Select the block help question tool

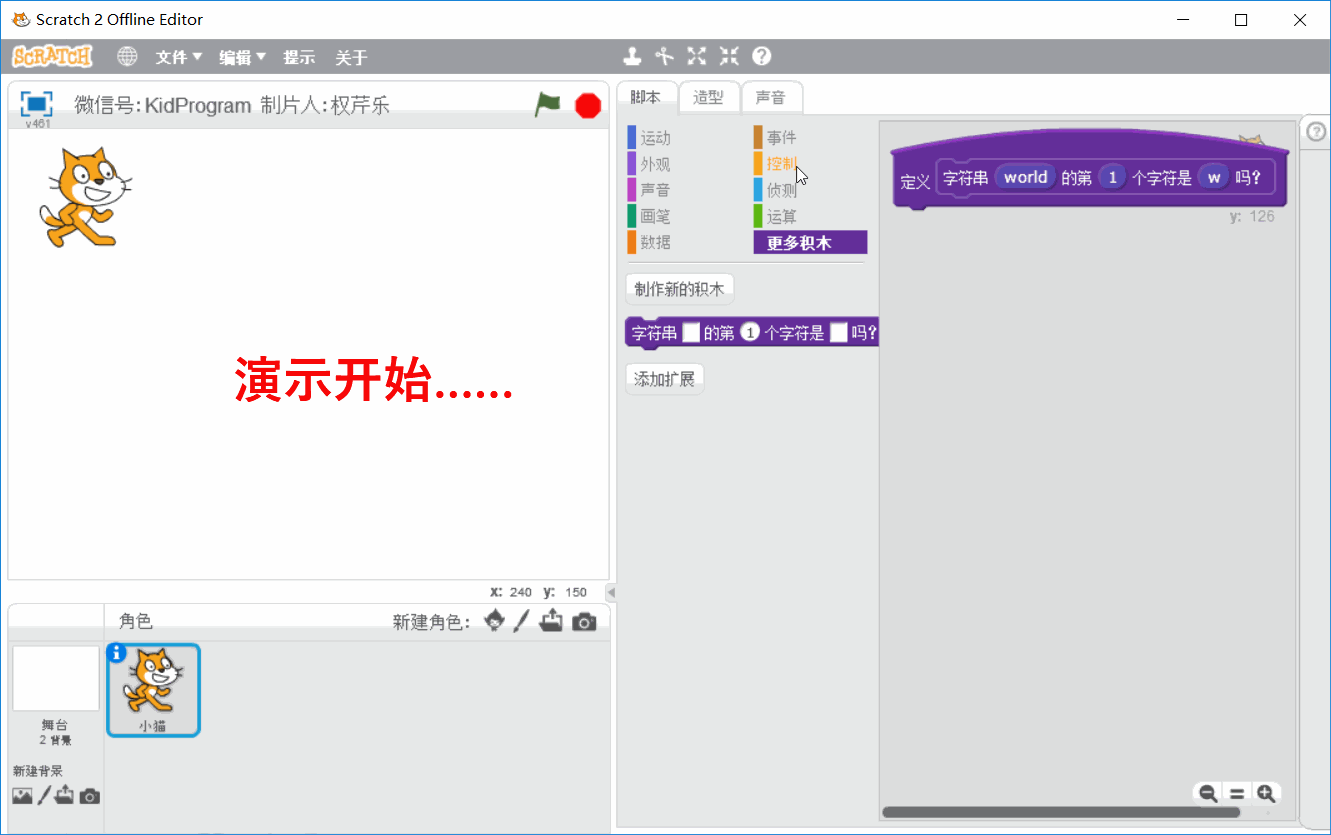[x=762, y=56]
